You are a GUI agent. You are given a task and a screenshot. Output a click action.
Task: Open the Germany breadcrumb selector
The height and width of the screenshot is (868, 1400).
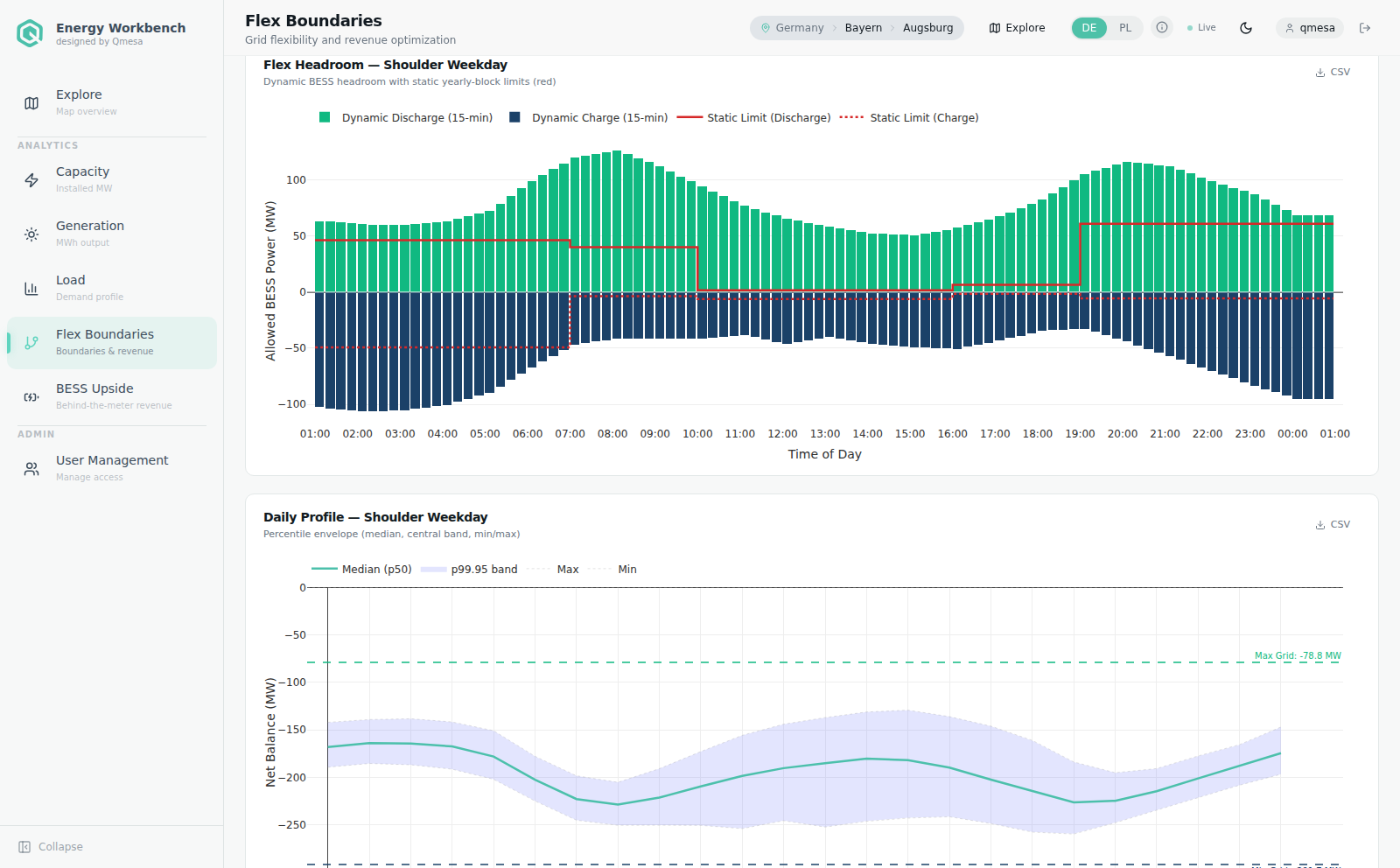(x=793, y=28)
